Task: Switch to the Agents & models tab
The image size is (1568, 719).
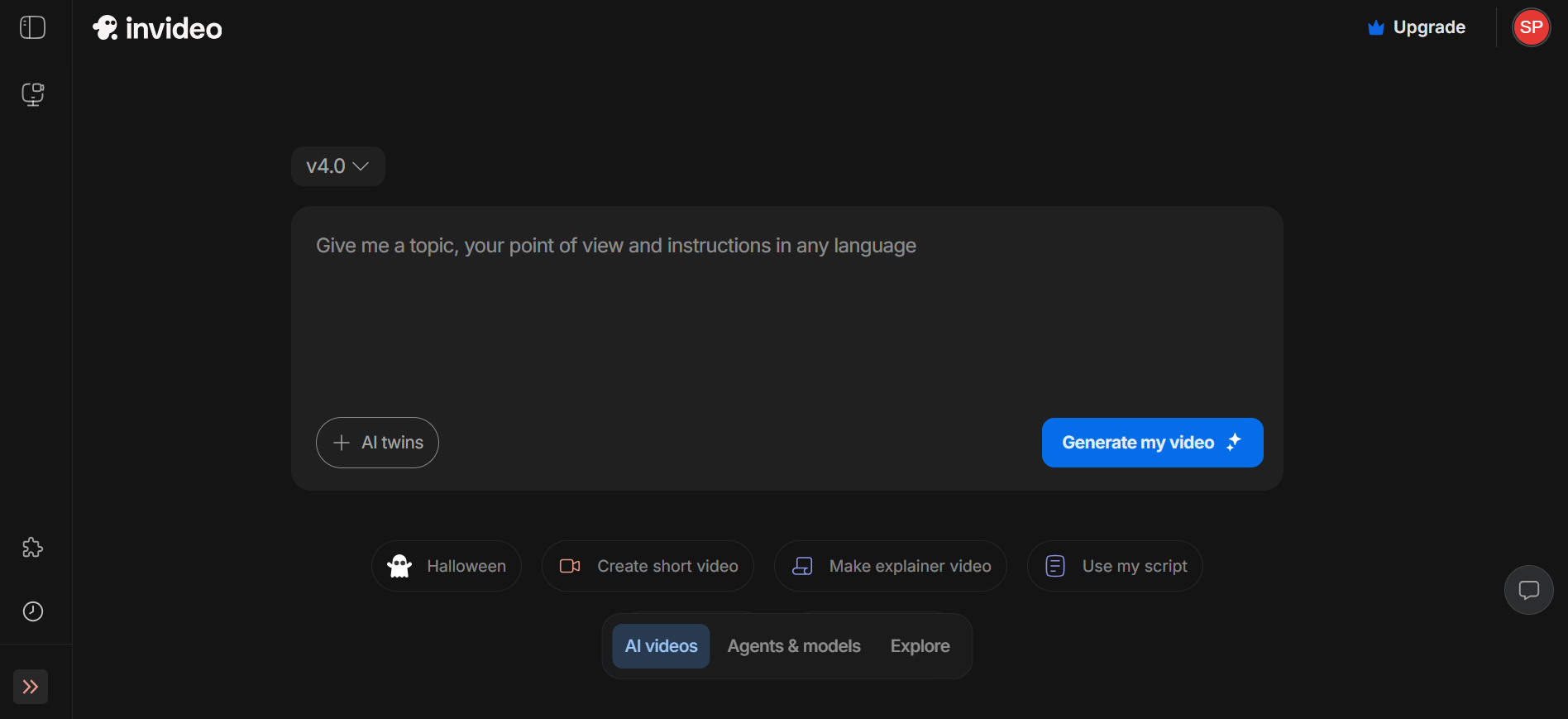Action: pos(794,646)
